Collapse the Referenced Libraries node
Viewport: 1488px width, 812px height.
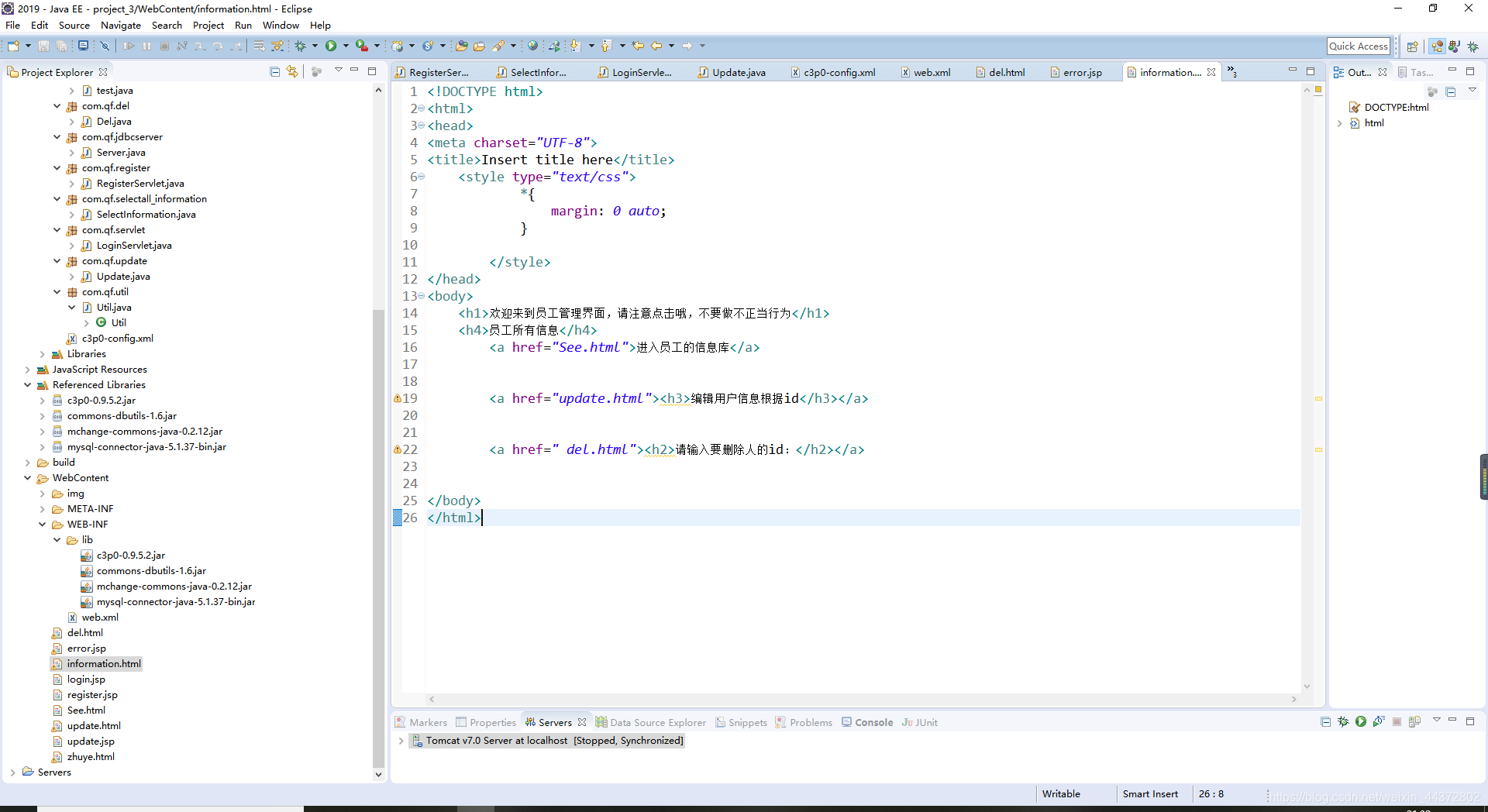coord(27,385)
